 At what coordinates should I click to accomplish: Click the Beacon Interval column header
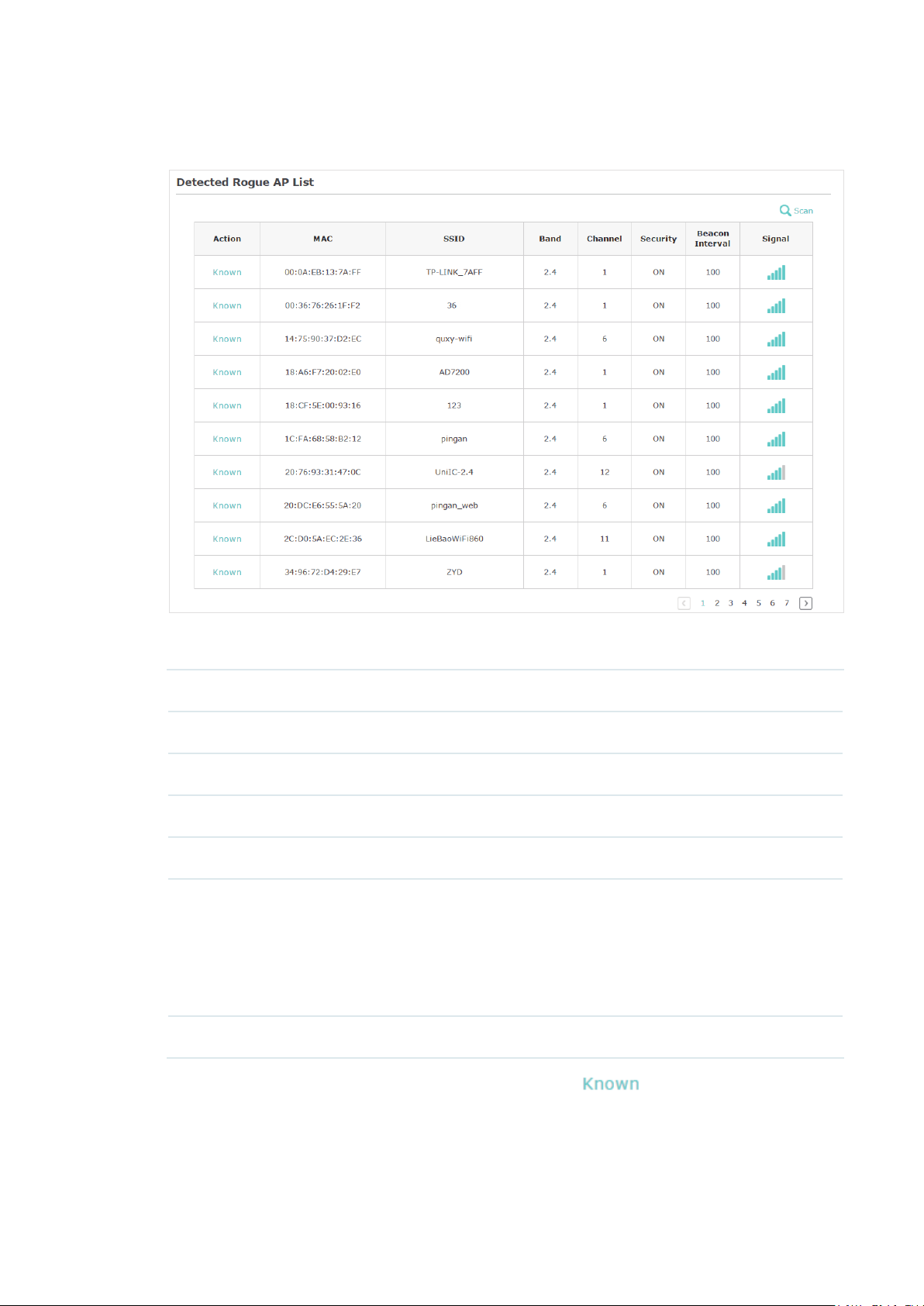[x=712, y=239]
